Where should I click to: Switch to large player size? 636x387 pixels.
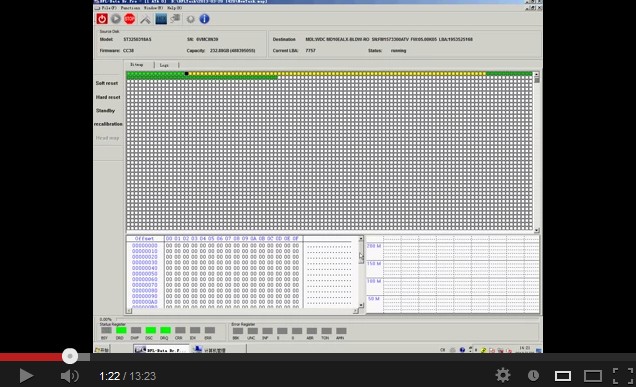(593, 376)
